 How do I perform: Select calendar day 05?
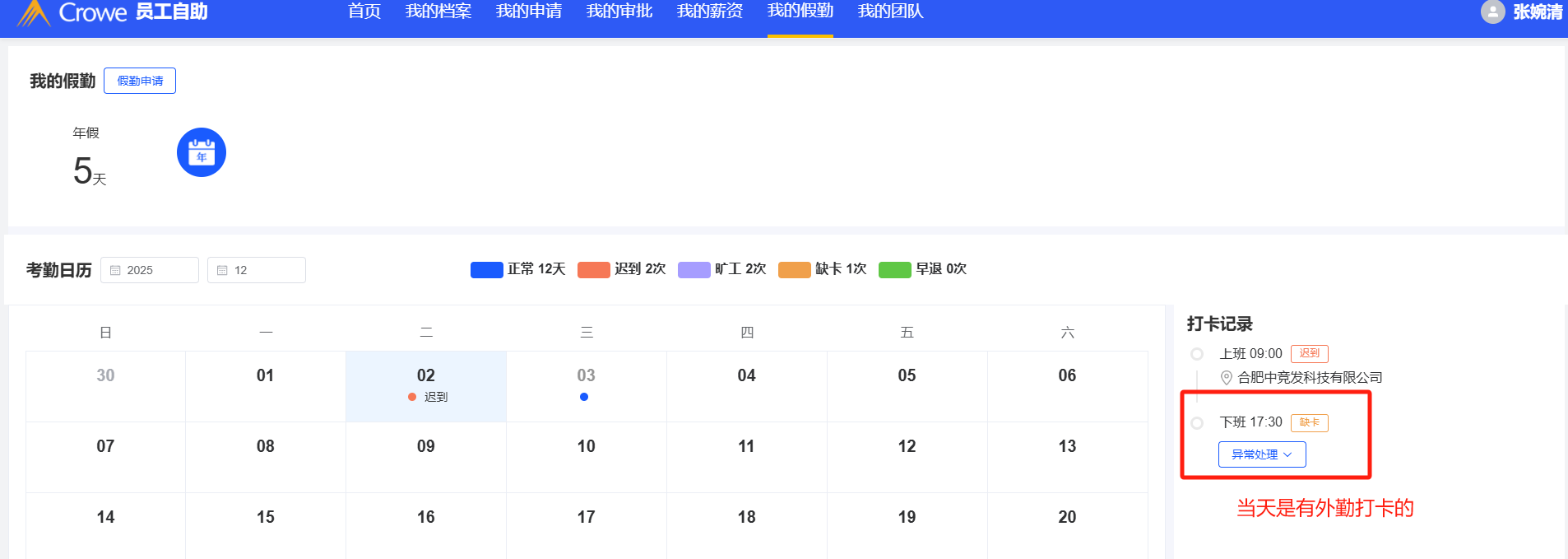point(907,386)
